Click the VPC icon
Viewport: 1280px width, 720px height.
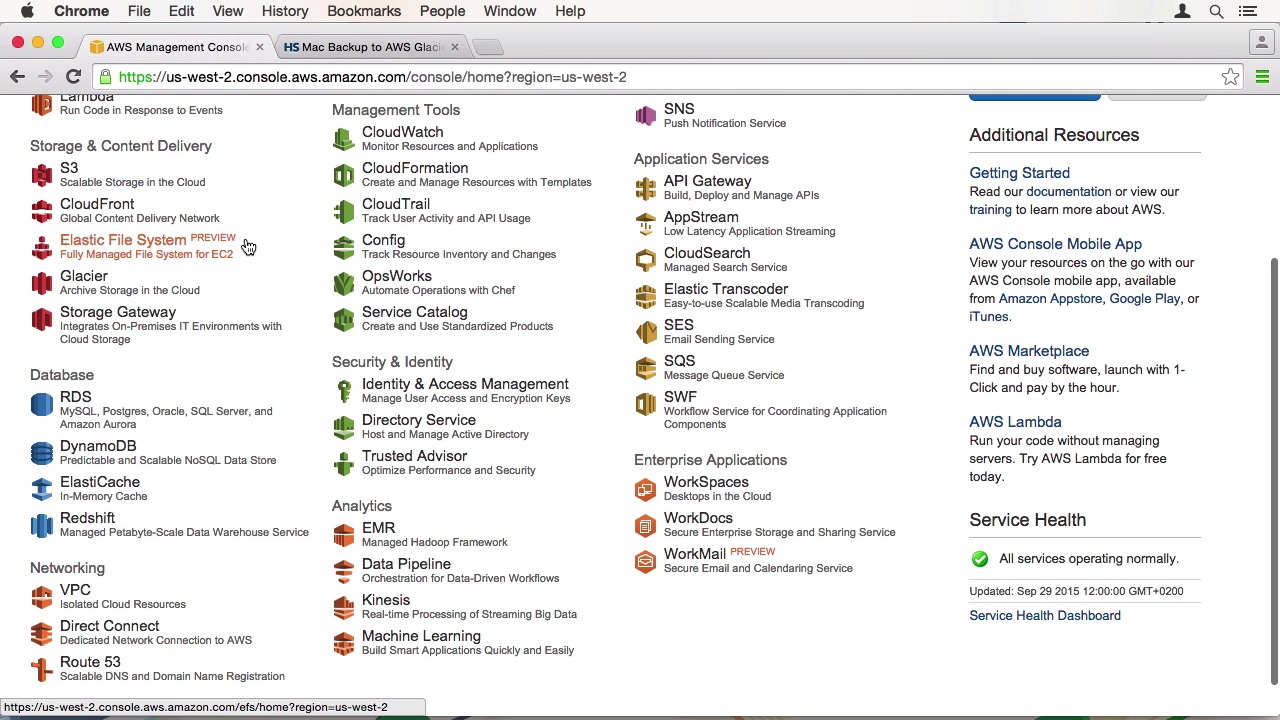point(42,597)
